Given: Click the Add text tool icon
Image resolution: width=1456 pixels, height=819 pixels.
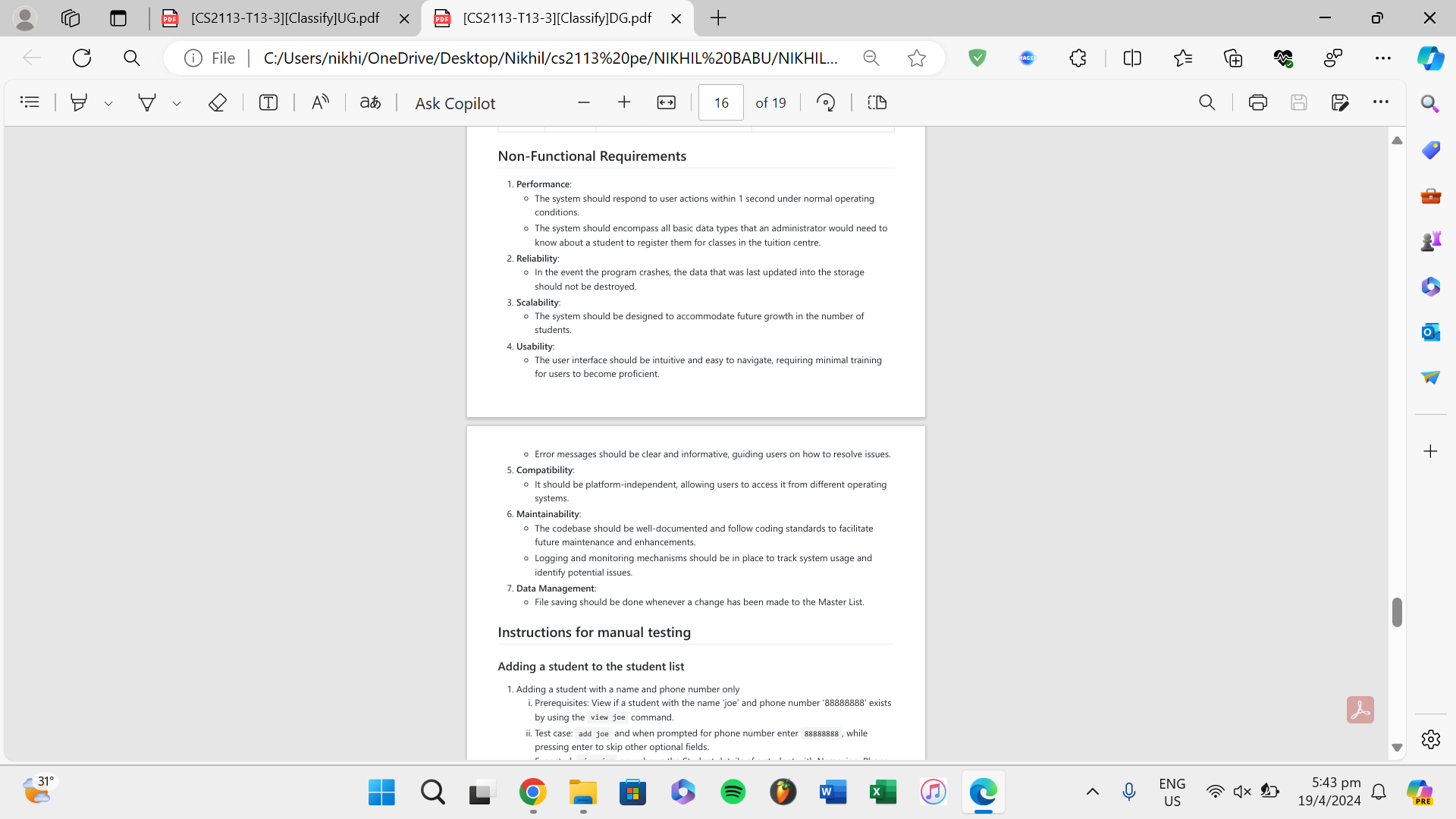Looking at the screenshot, I should 268,102.
